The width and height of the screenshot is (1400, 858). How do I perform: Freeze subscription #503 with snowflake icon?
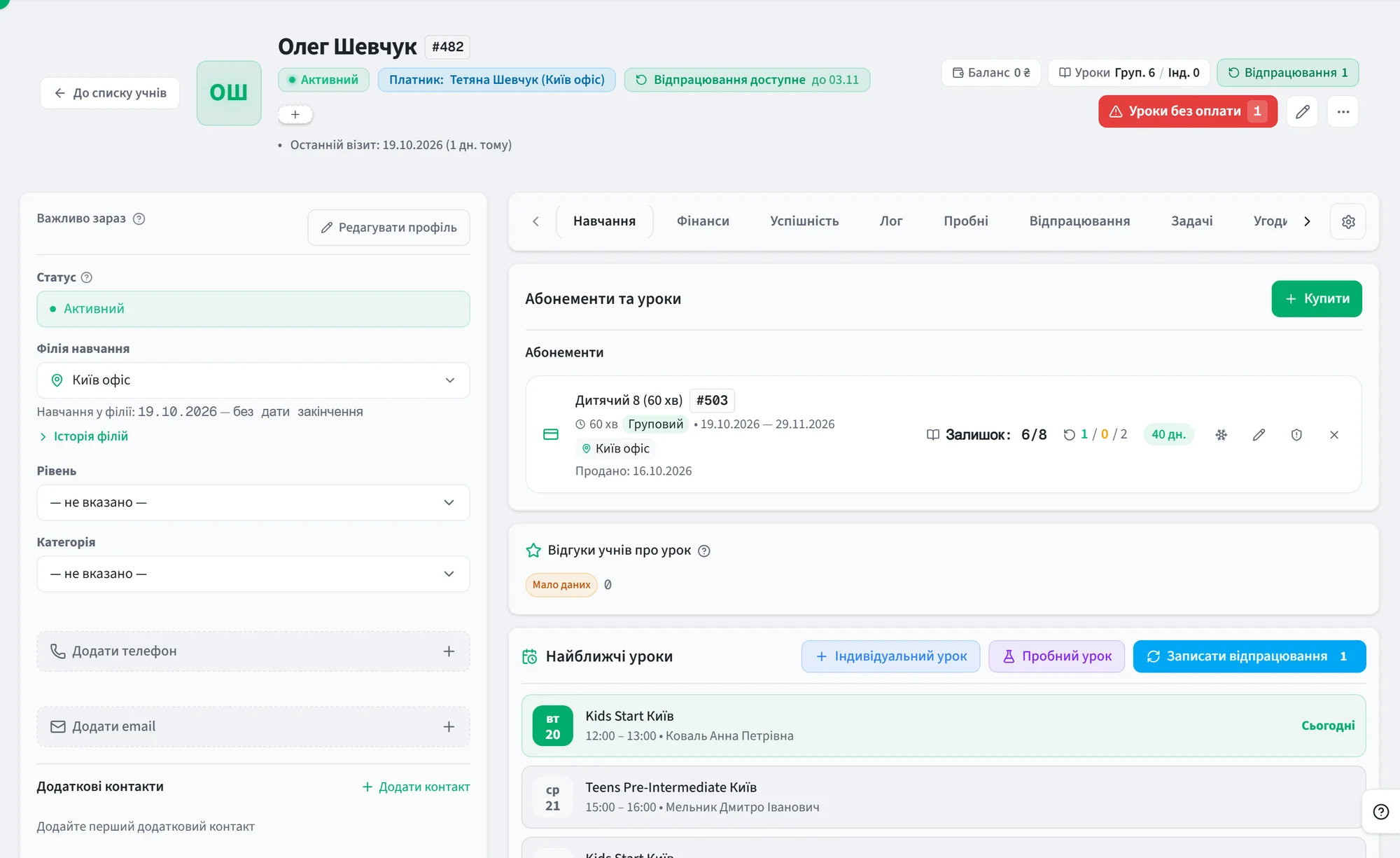(1221, 435)
